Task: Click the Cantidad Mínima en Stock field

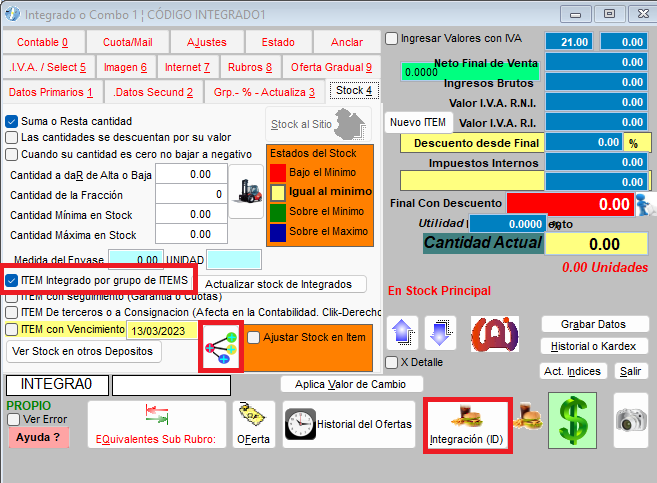Action: (x=191, y=214)
